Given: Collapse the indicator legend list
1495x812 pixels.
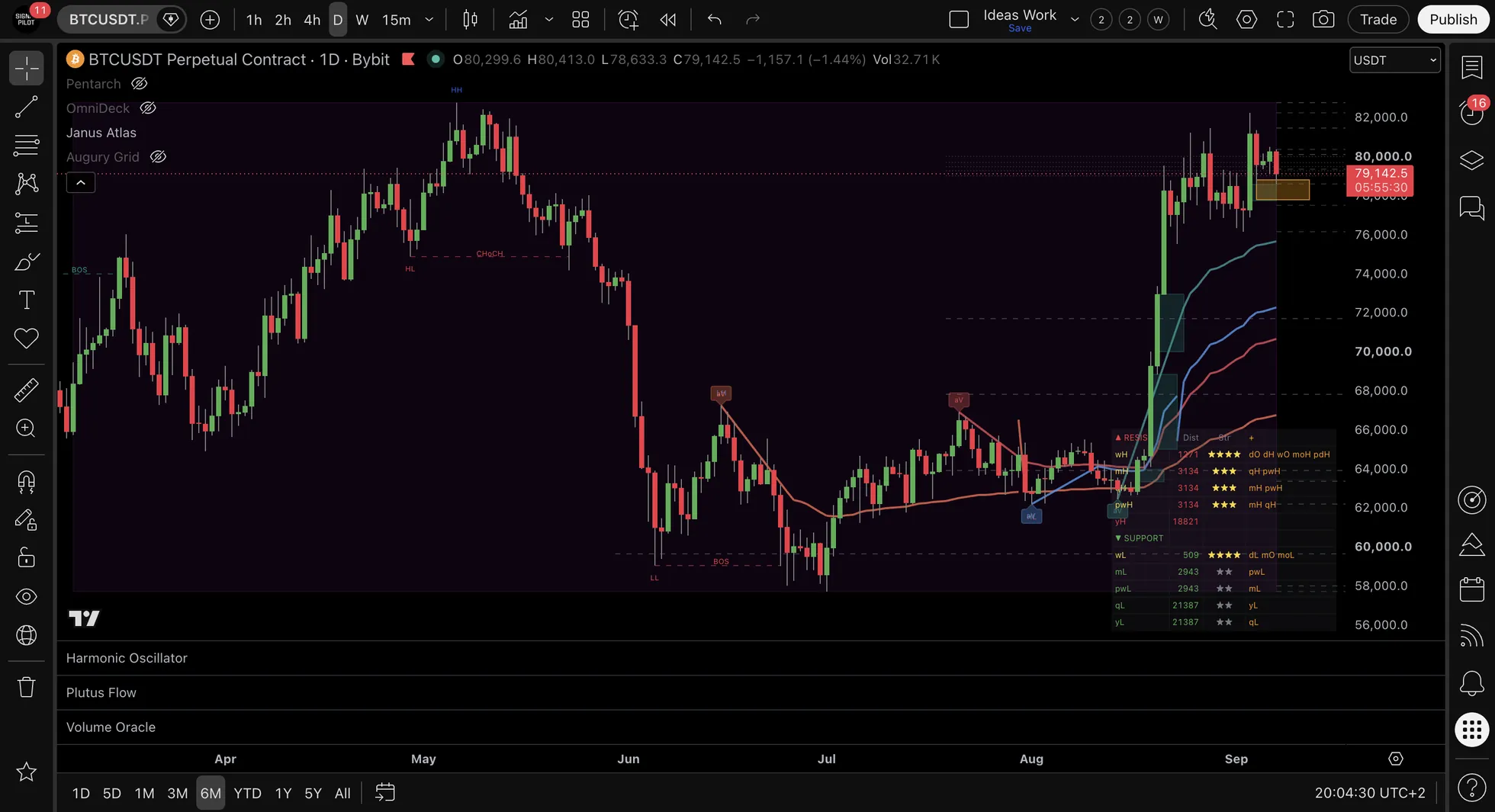Looking at the screenshot, I should tap(81, 182).
